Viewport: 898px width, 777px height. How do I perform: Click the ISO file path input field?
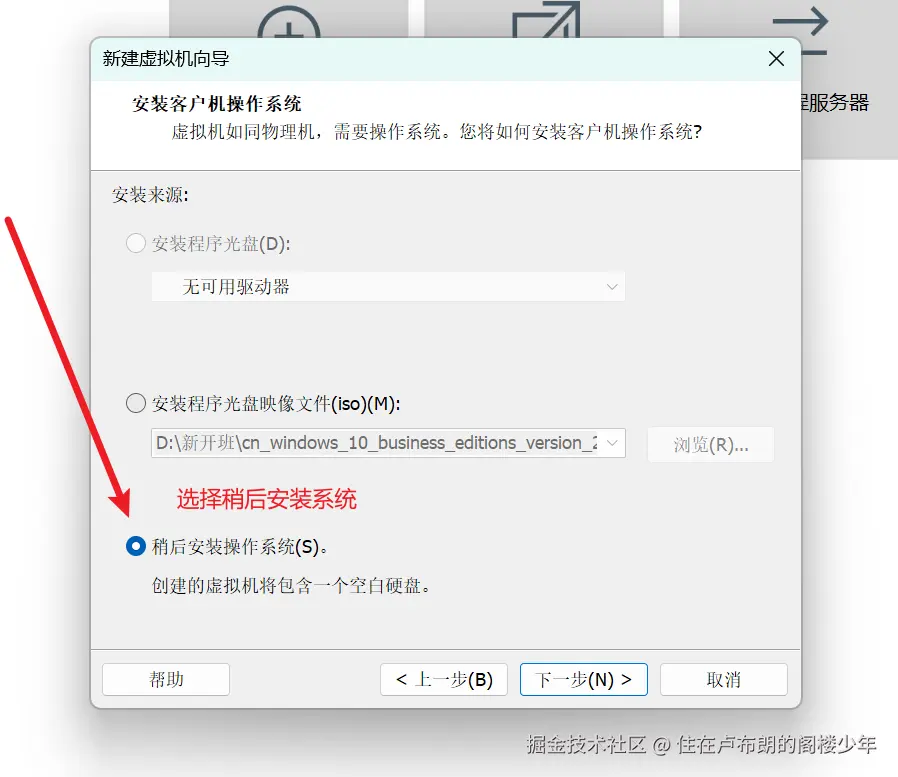tap(377, 443)
